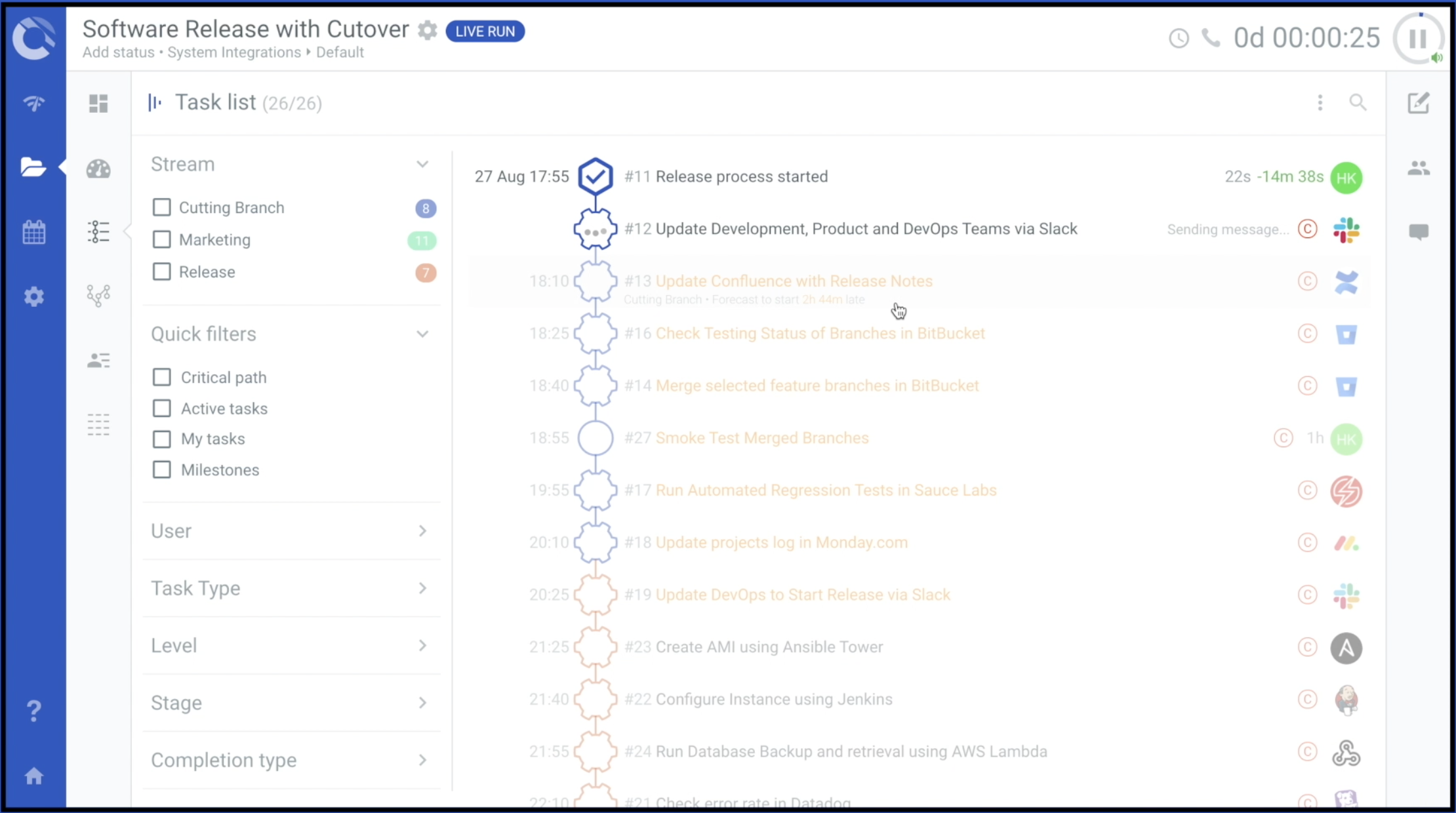Check the Marketing stream filter
The width and height of the screenshot is (1456, 813).
(161, 239)
